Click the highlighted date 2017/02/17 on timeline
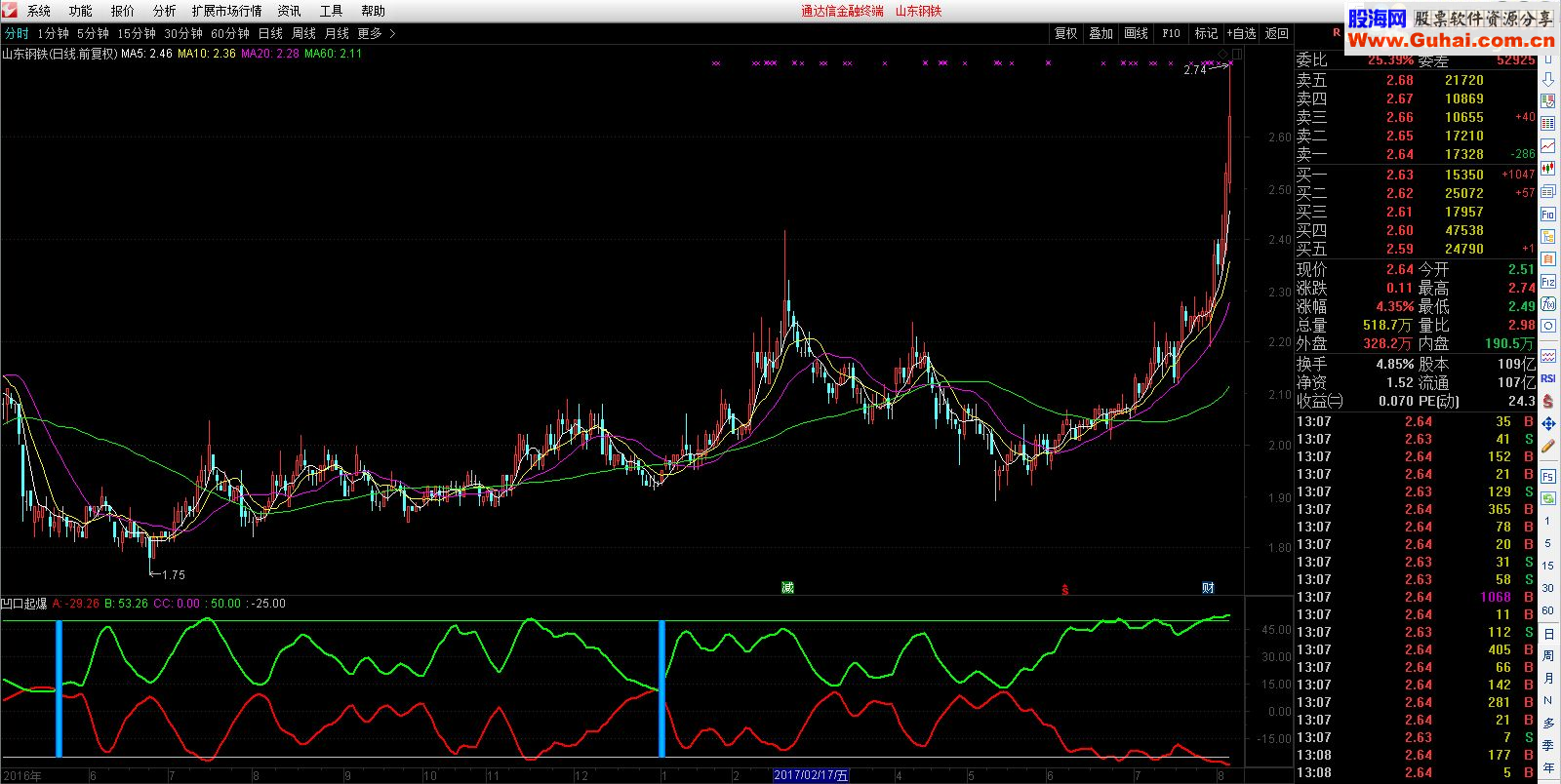This screenshot has width=1561, height=784. click(x=811, y=775)
